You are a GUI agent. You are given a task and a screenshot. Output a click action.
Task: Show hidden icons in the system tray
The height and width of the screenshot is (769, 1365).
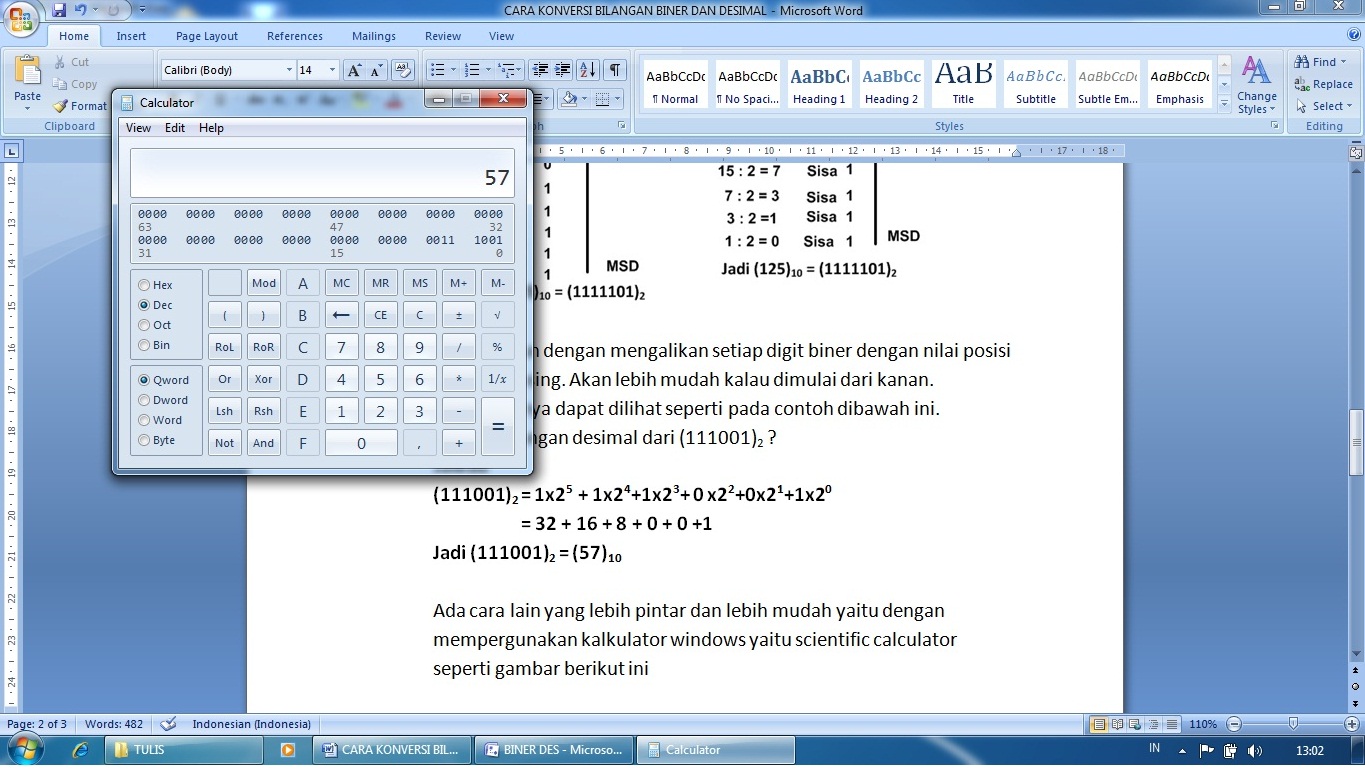coord(1181,750)
